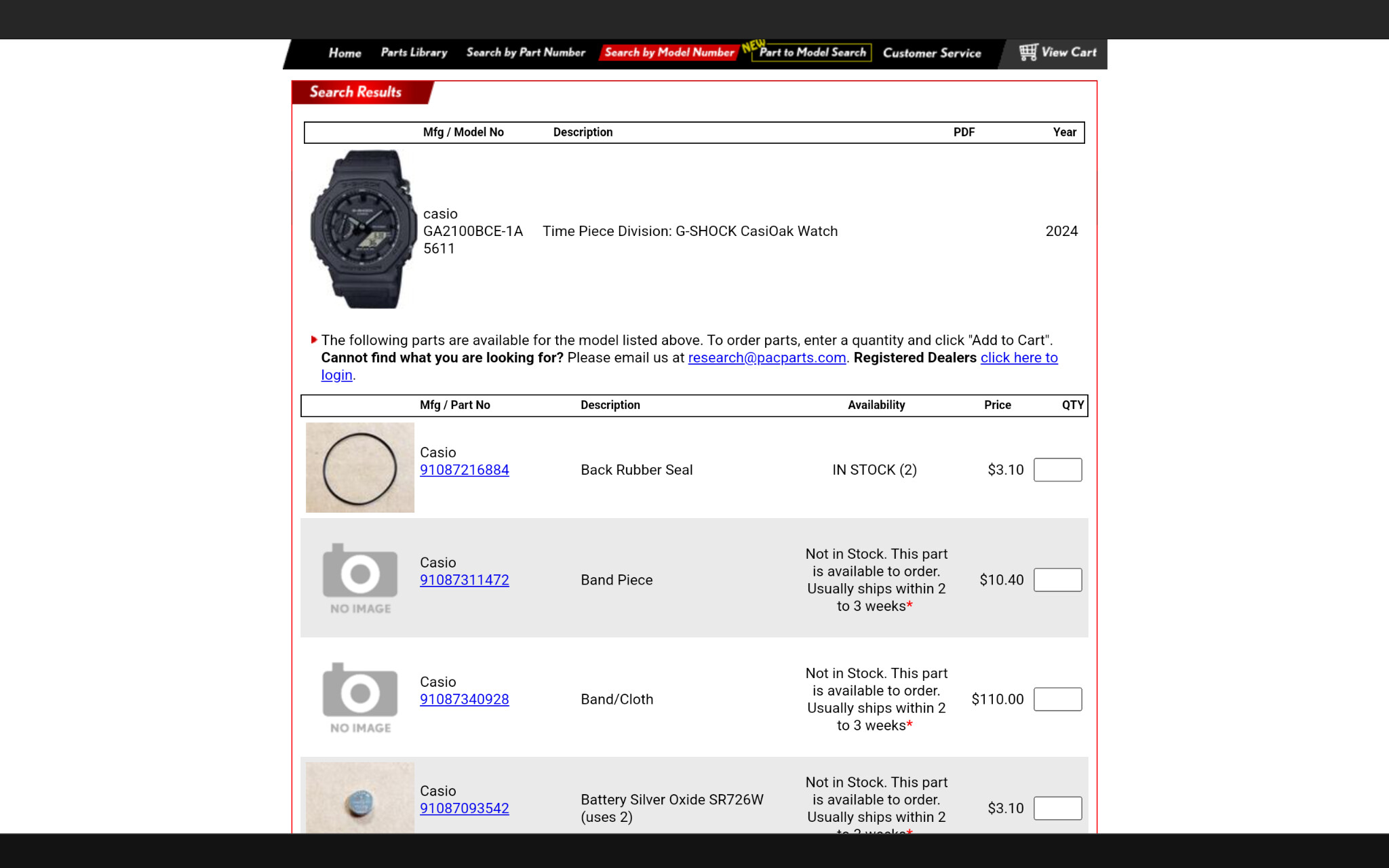Image resolution: width=1389 pixels, height=868 pixels.
Task: Open part number 91087093542 link
Action: pos(465,808)
